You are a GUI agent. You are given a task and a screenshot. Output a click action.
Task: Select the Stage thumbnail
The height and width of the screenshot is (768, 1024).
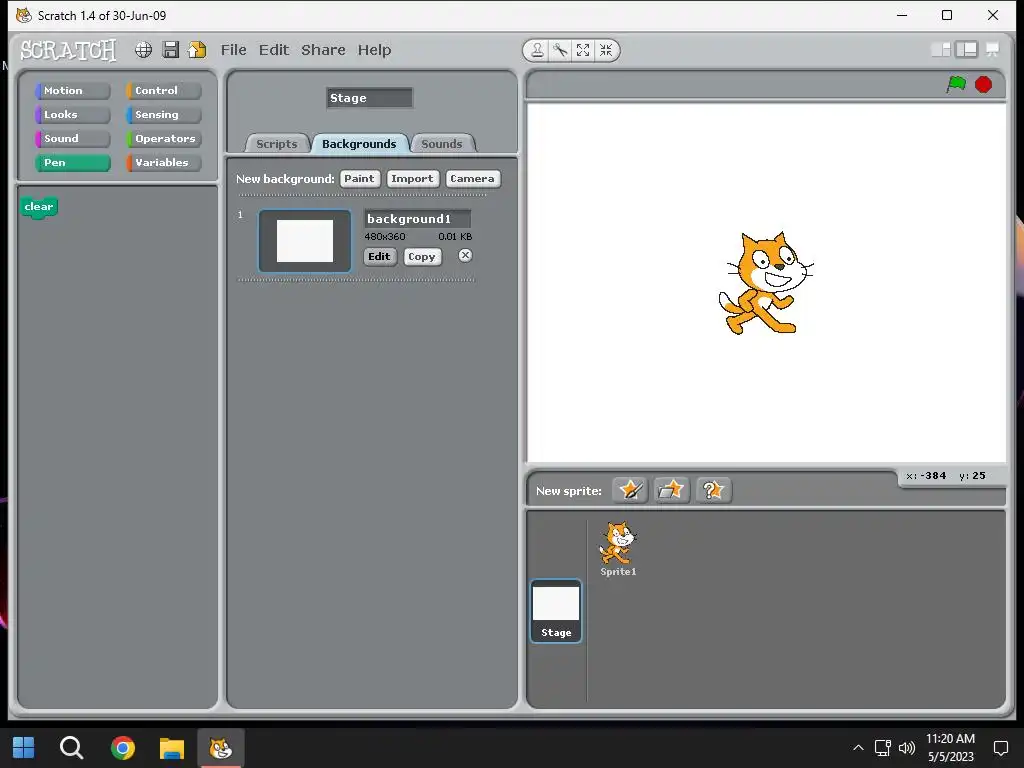(556, 611)
